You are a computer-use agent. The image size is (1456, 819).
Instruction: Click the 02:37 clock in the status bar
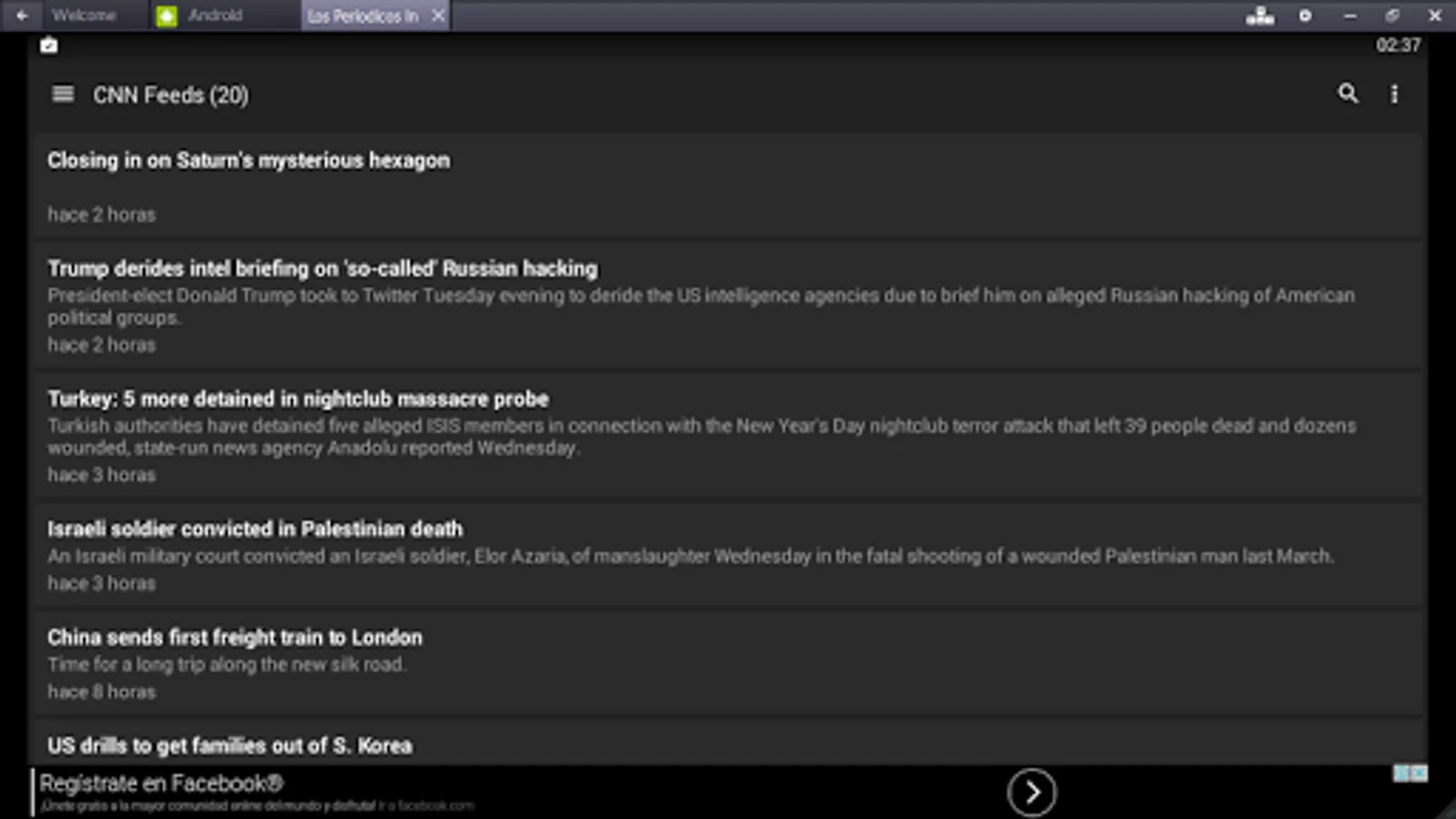coord(1398,45)
